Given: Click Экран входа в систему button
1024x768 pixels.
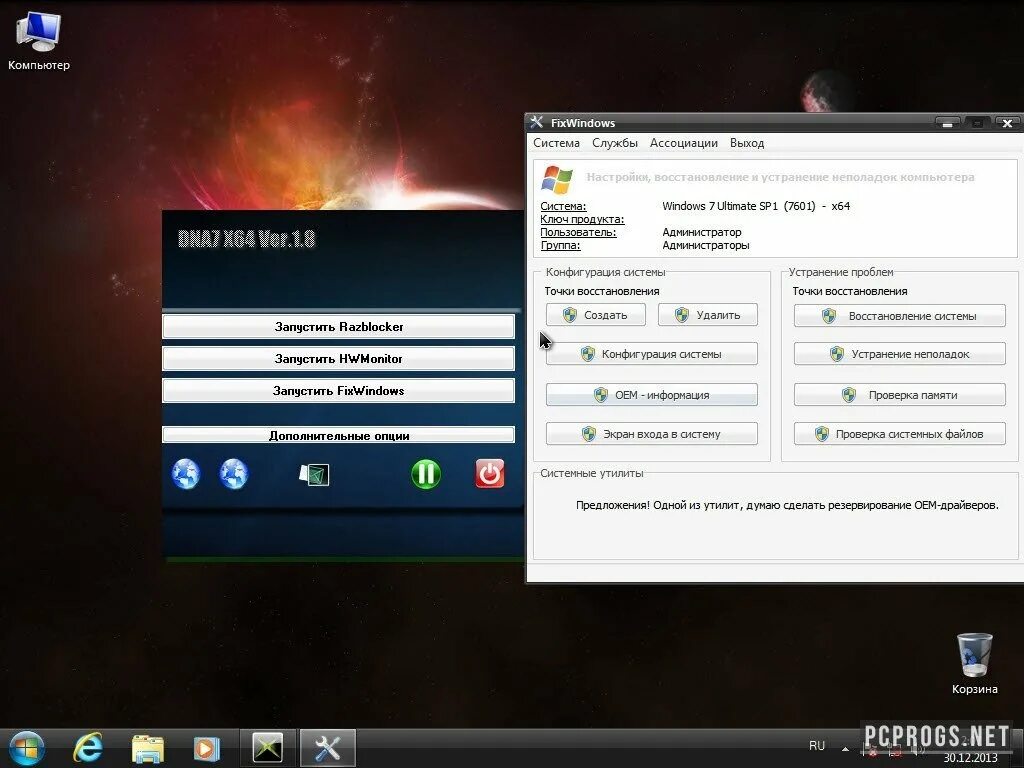Looking at the screenshot, I should (x=652, y=434).
